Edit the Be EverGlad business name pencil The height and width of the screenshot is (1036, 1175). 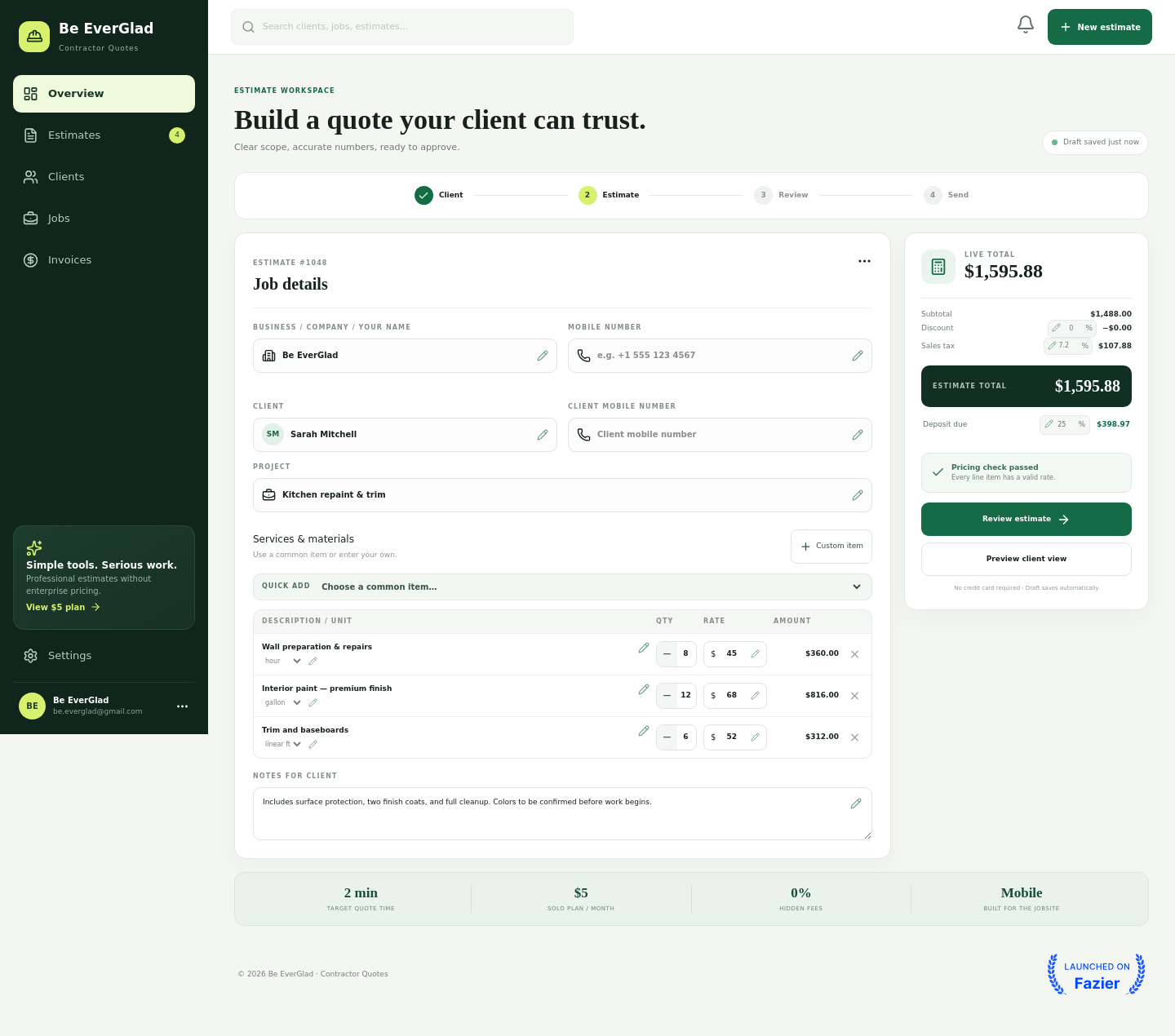tap(543, 356)
